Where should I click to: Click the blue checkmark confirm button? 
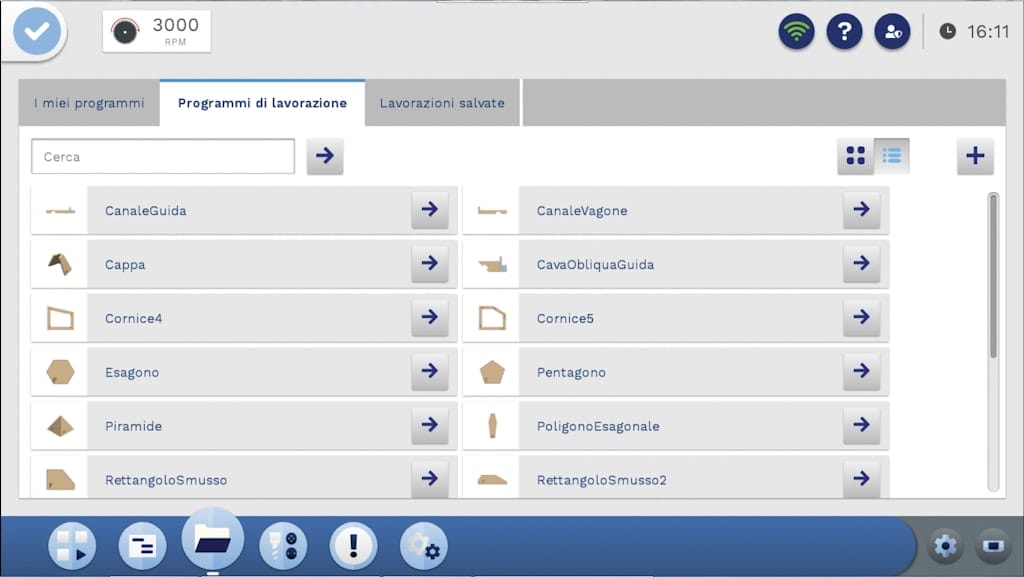pos(37,32)
